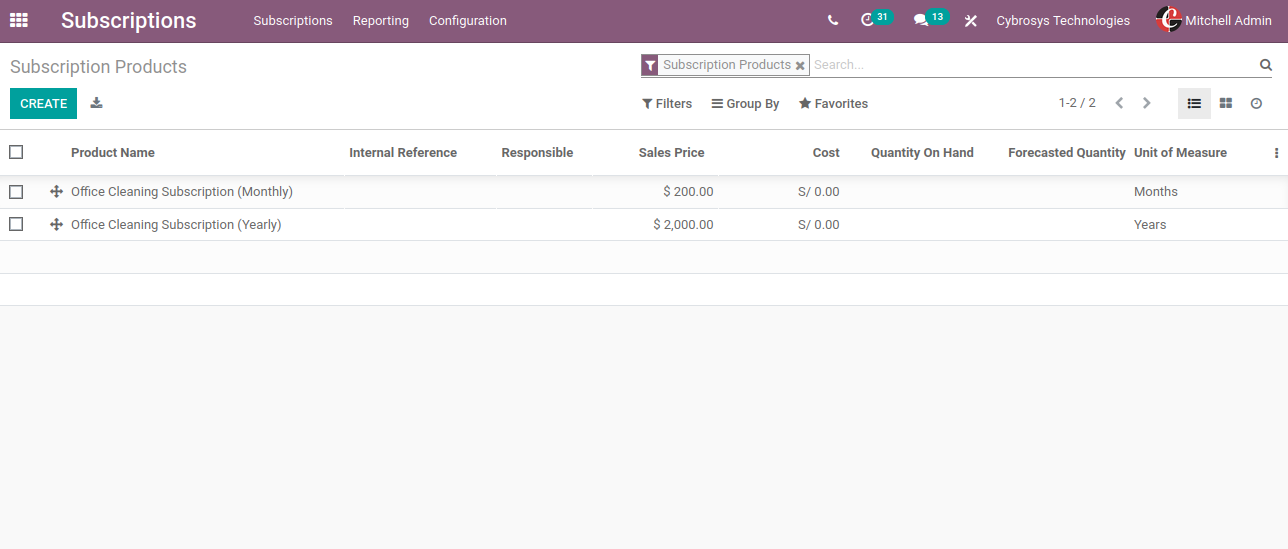The image size is (1288, 549).
Task: Open Cybrosys Technologies company switcher
Action: [x=1063, y=20]
